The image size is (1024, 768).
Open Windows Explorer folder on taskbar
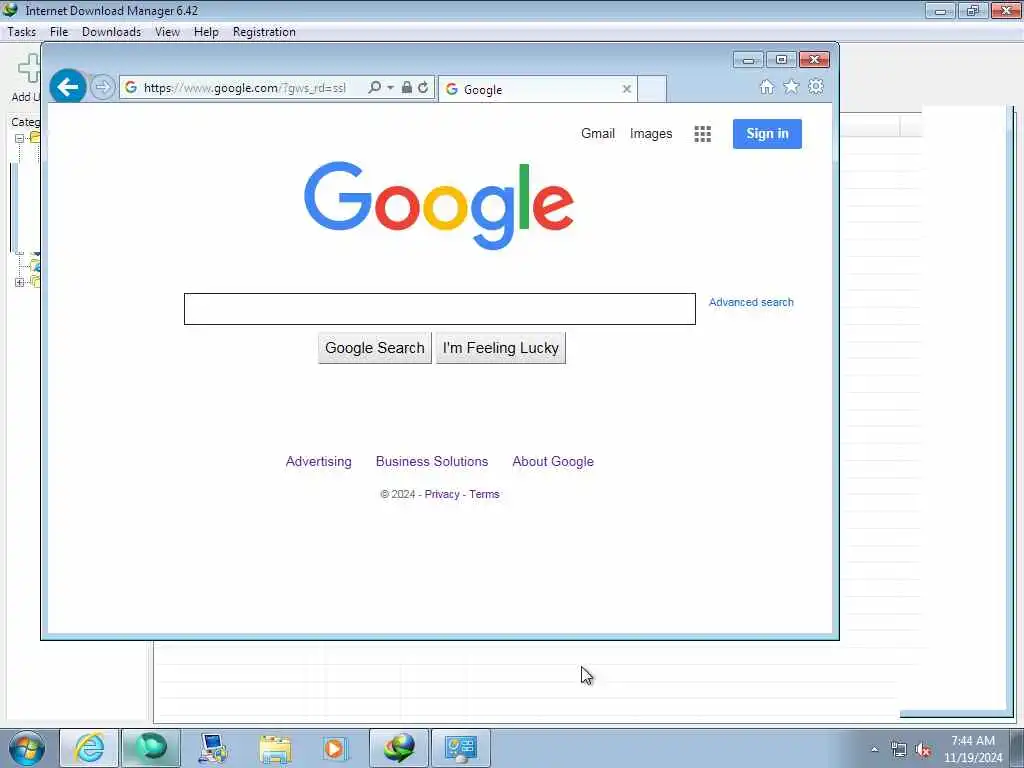(275, 748)
